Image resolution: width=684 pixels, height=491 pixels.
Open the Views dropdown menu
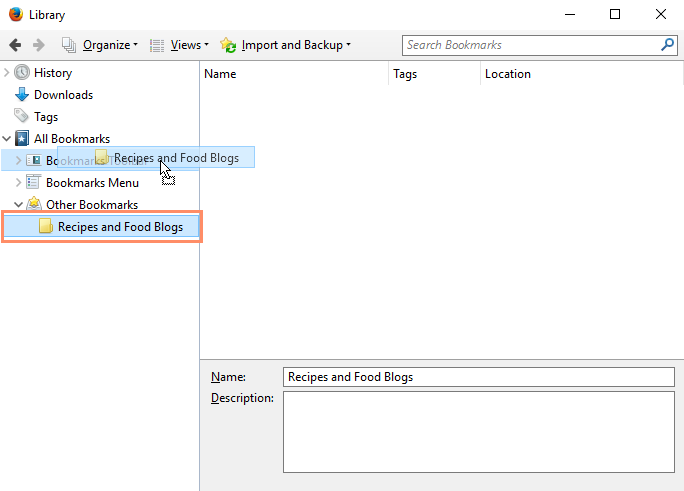point(180,45)
